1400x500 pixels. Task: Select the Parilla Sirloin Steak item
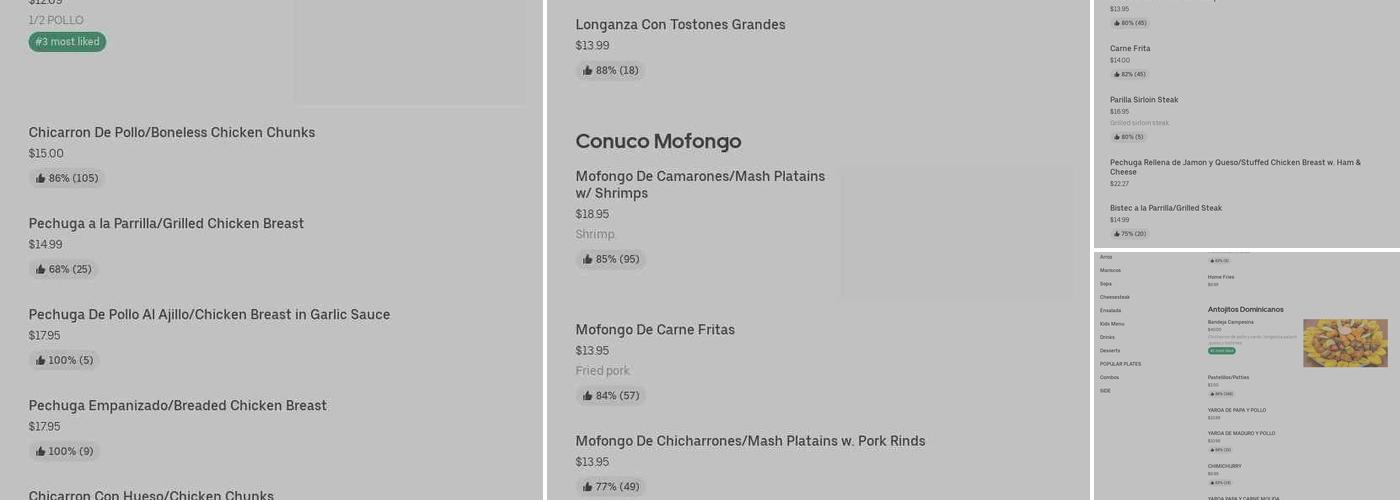point(1144,100)
